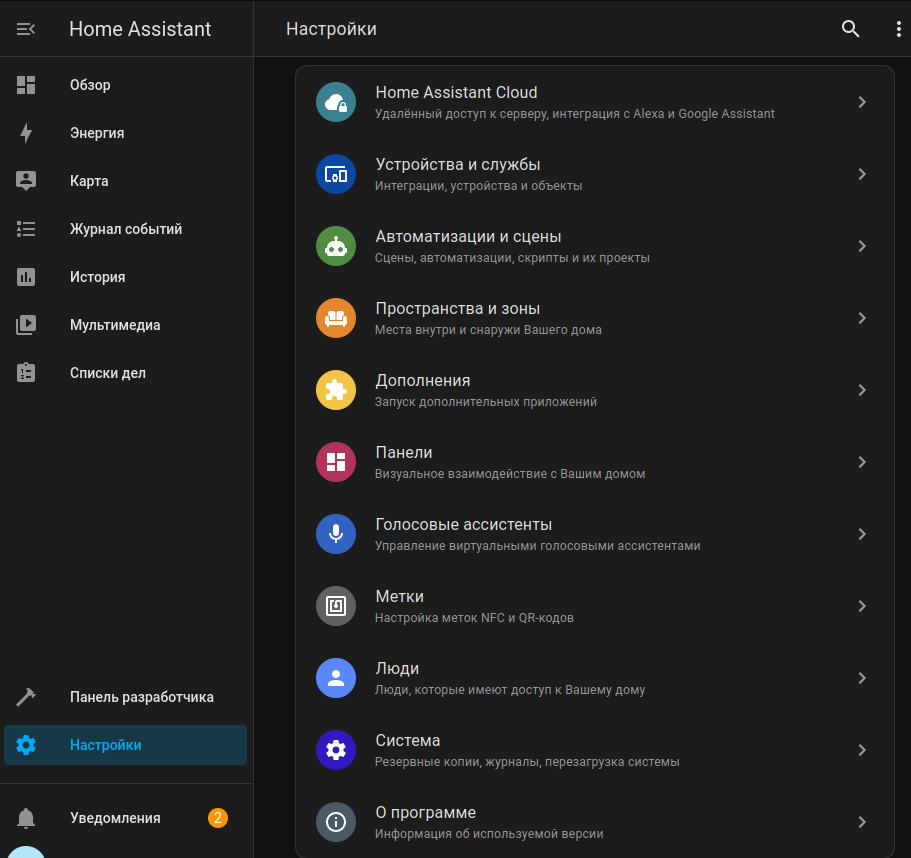Click the search magnifier icon

click(850, 29)
